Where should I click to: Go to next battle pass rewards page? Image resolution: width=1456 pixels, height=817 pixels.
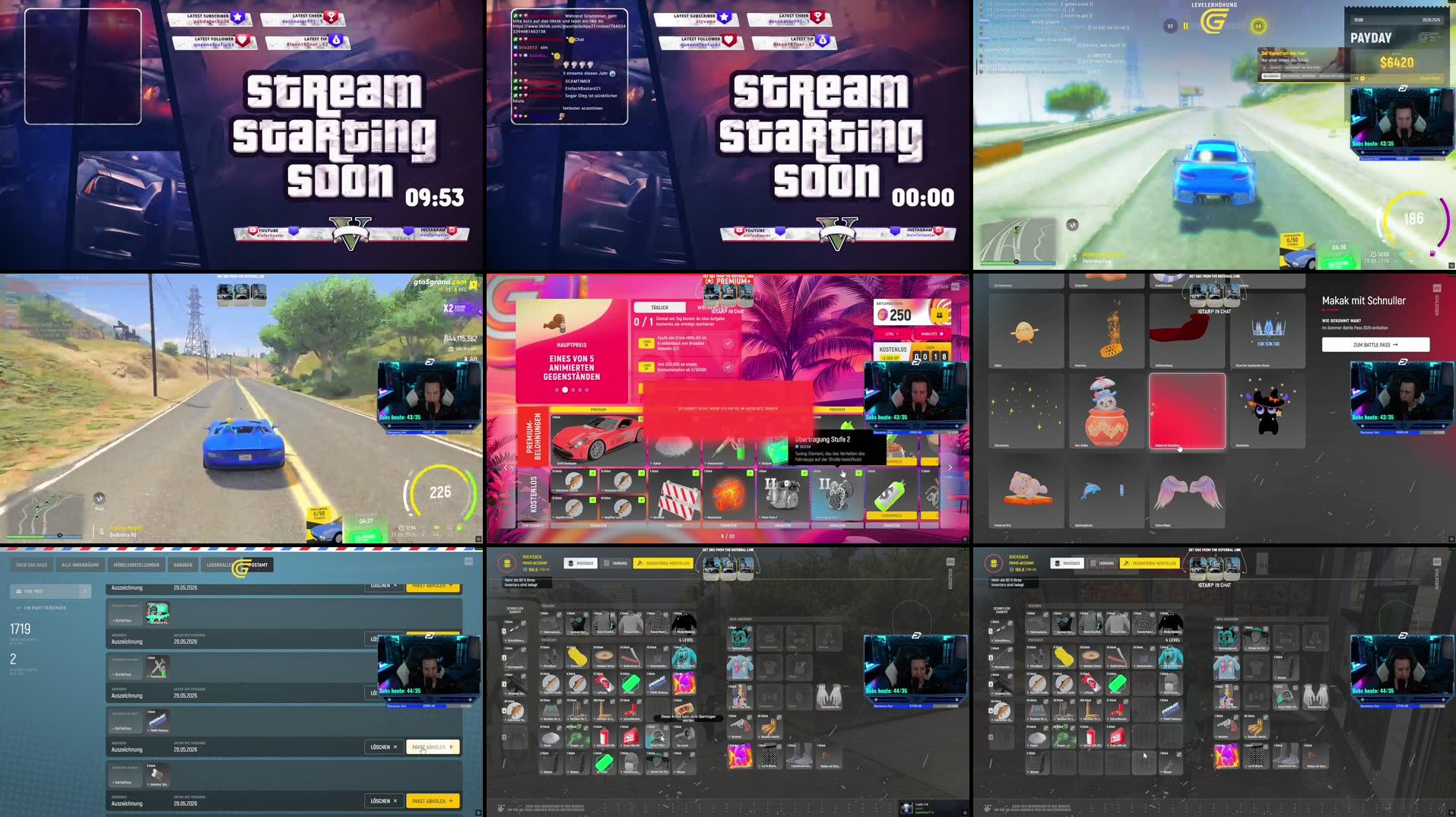[x=950, y=467]
